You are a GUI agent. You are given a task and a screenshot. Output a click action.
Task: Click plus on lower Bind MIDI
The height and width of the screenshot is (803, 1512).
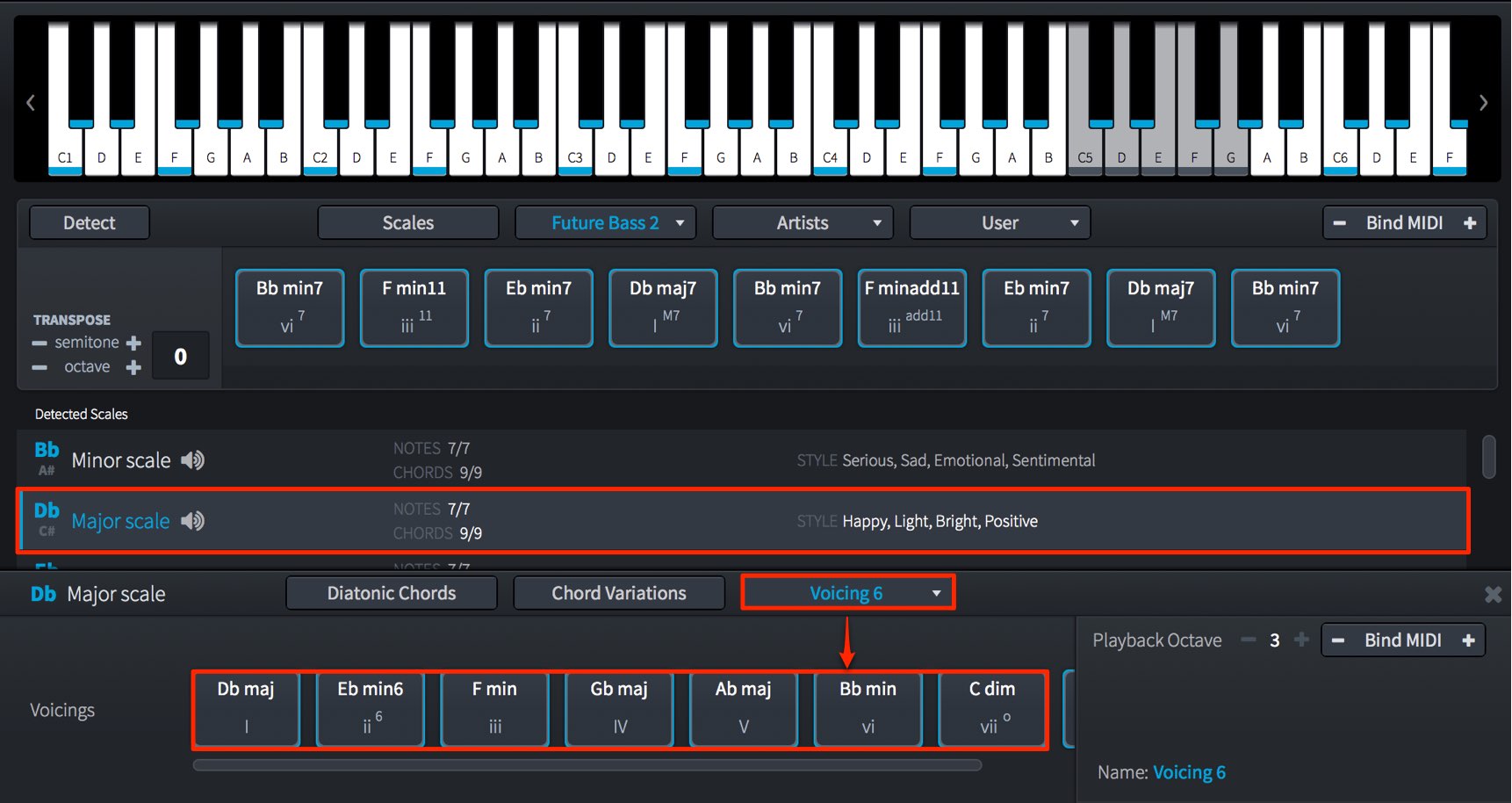pos(1468,640)
